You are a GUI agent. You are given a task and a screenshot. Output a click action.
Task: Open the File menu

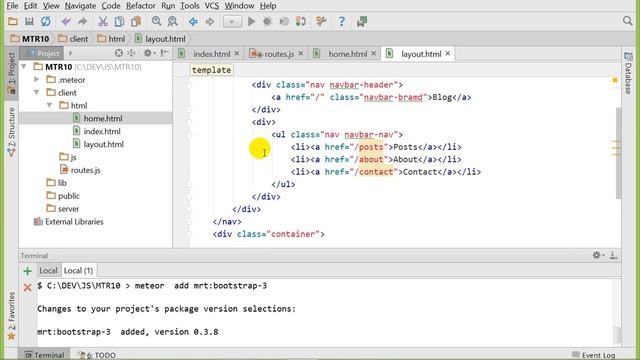coord(12,6)
